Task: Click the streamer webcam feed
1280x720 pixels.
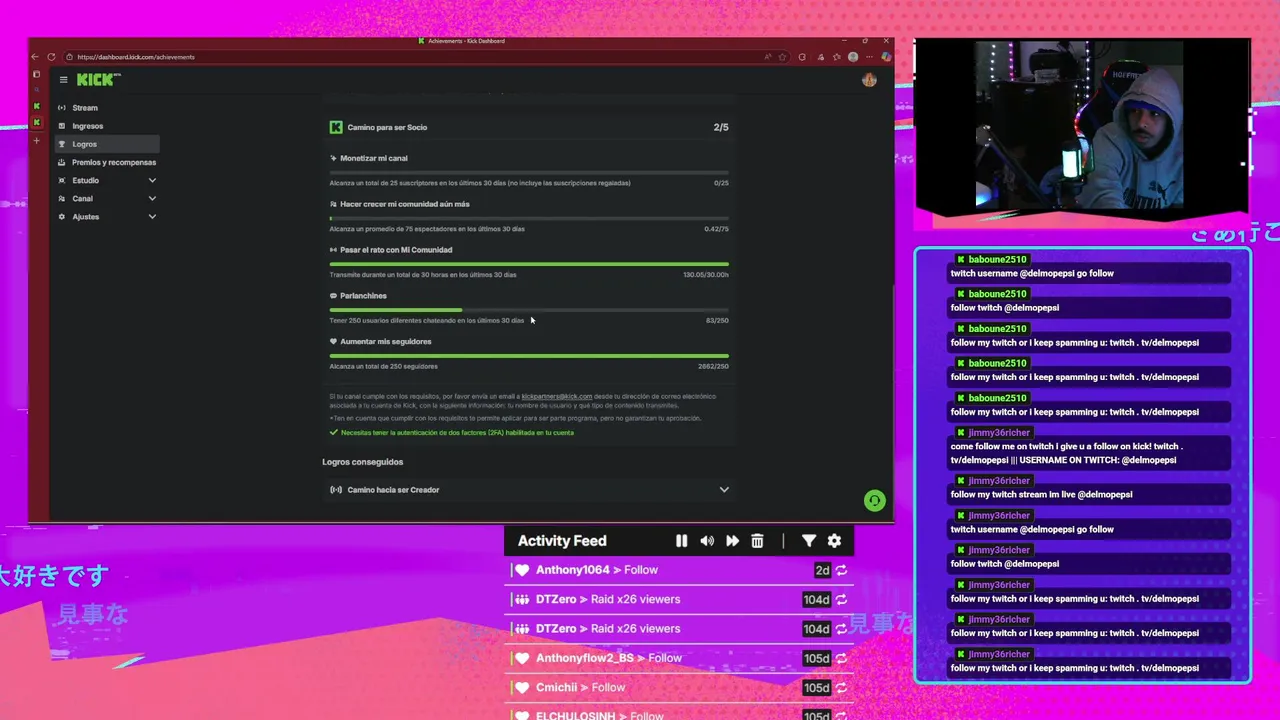Action: tap(1081, 125)
